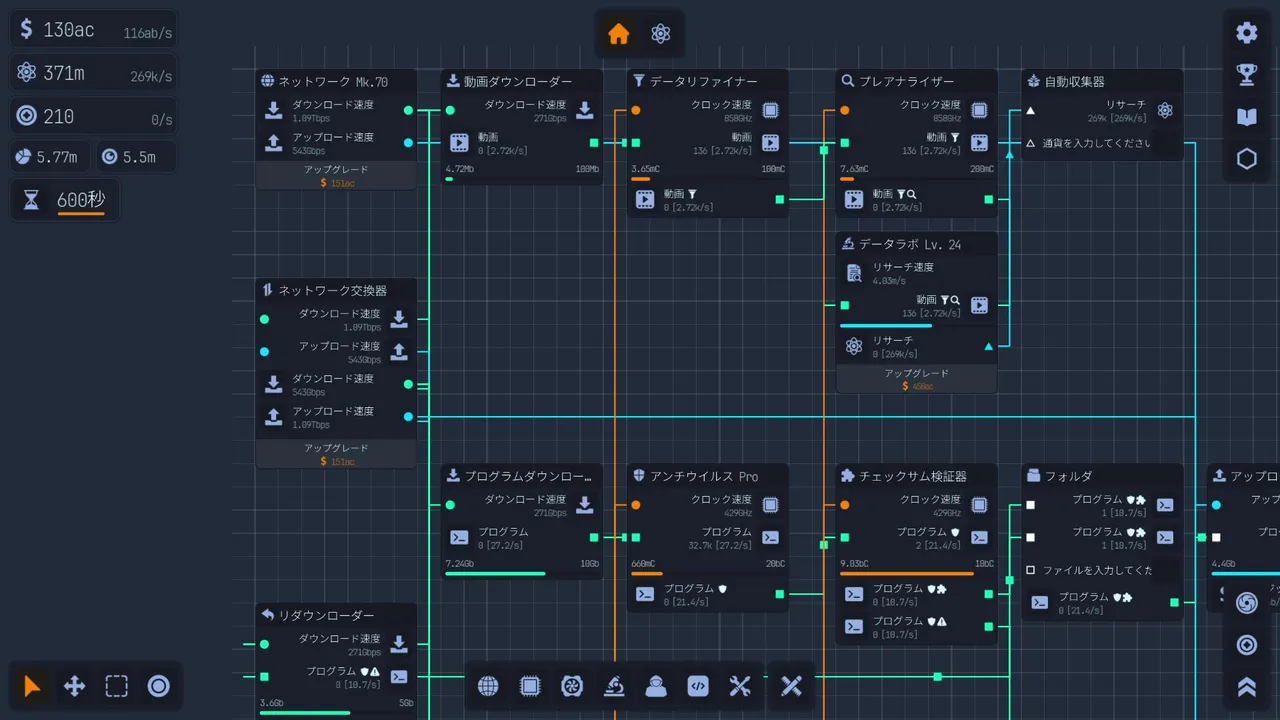Click the 5.5m stat chip

pos(137,157)
